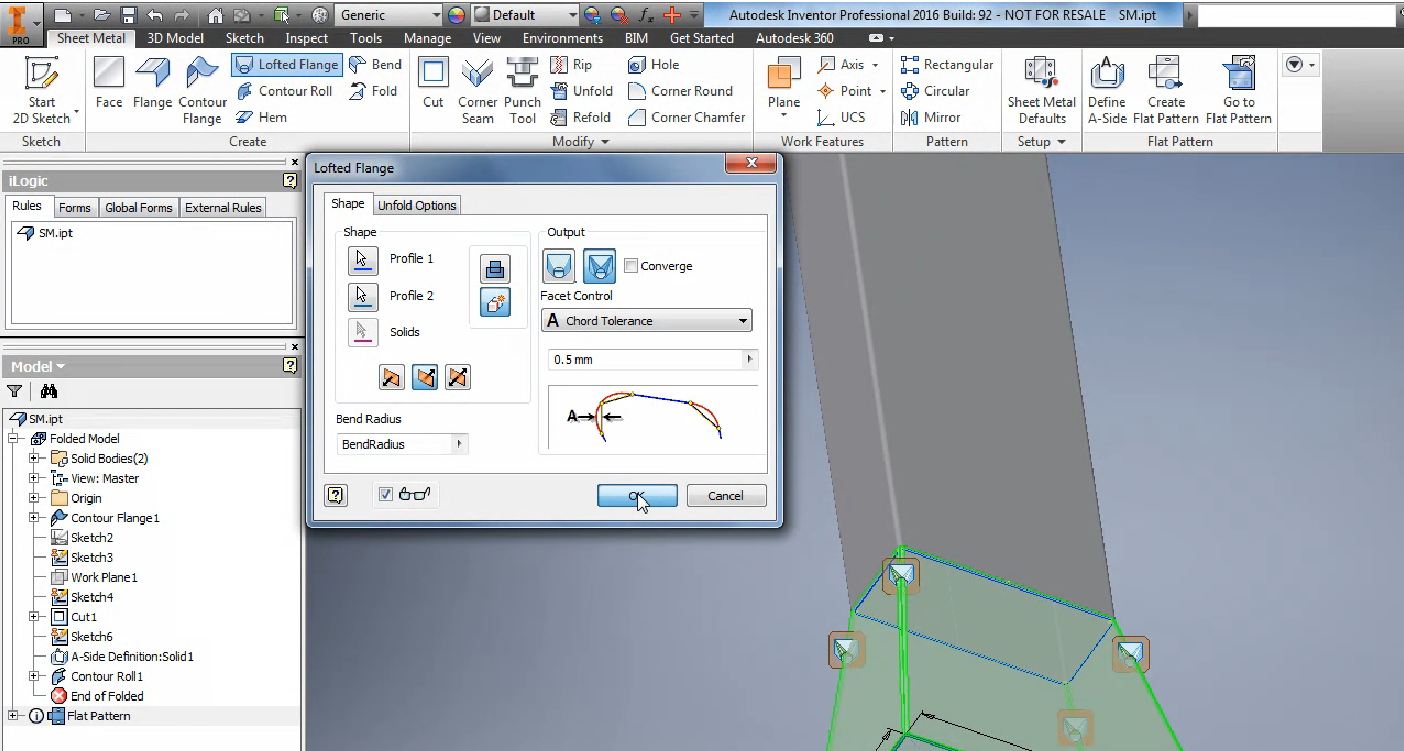Open the Environments menu

562,38
